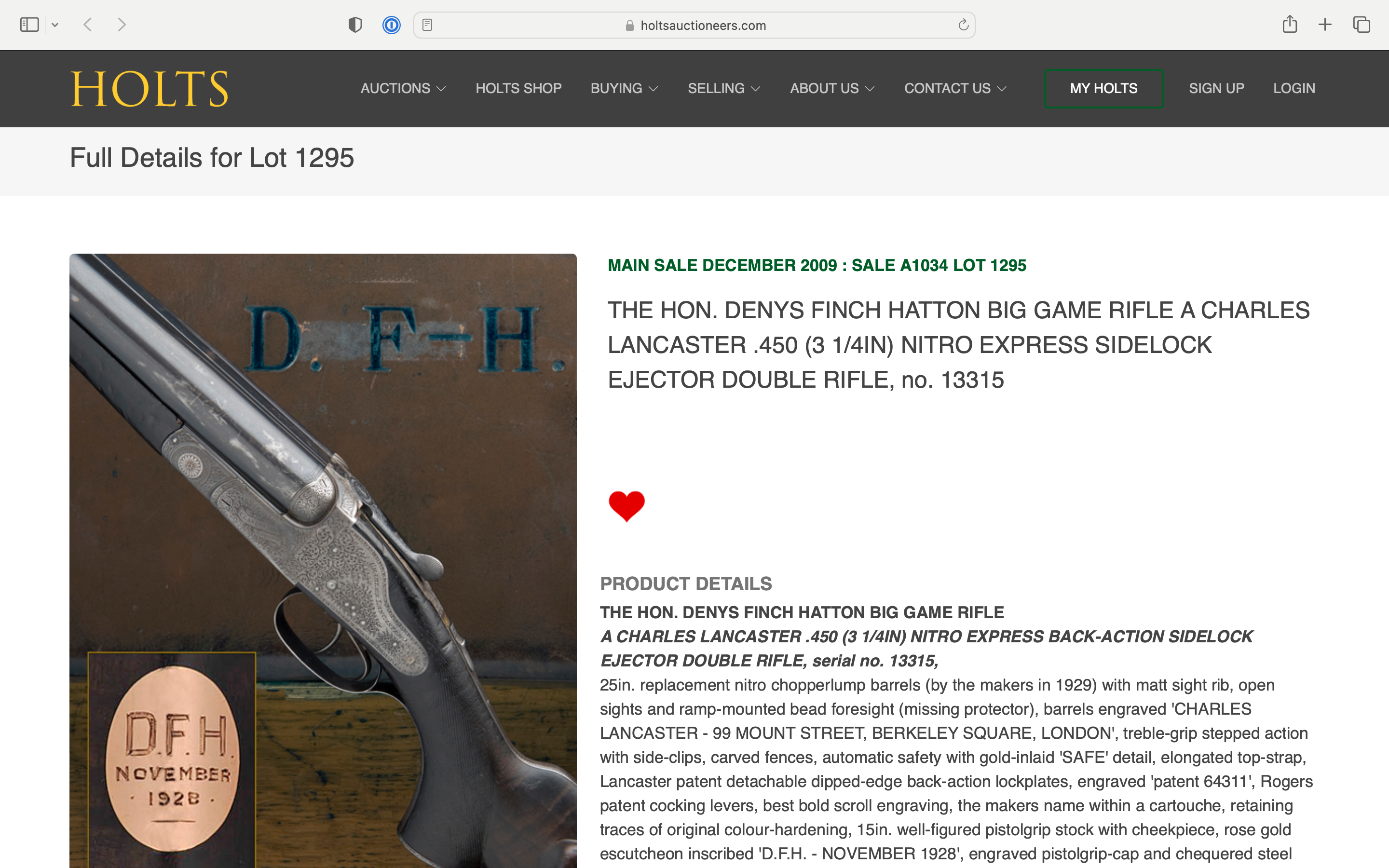Go forward with the browser arrow
The width and height of the screenshot is (1389, 868).
121,25
